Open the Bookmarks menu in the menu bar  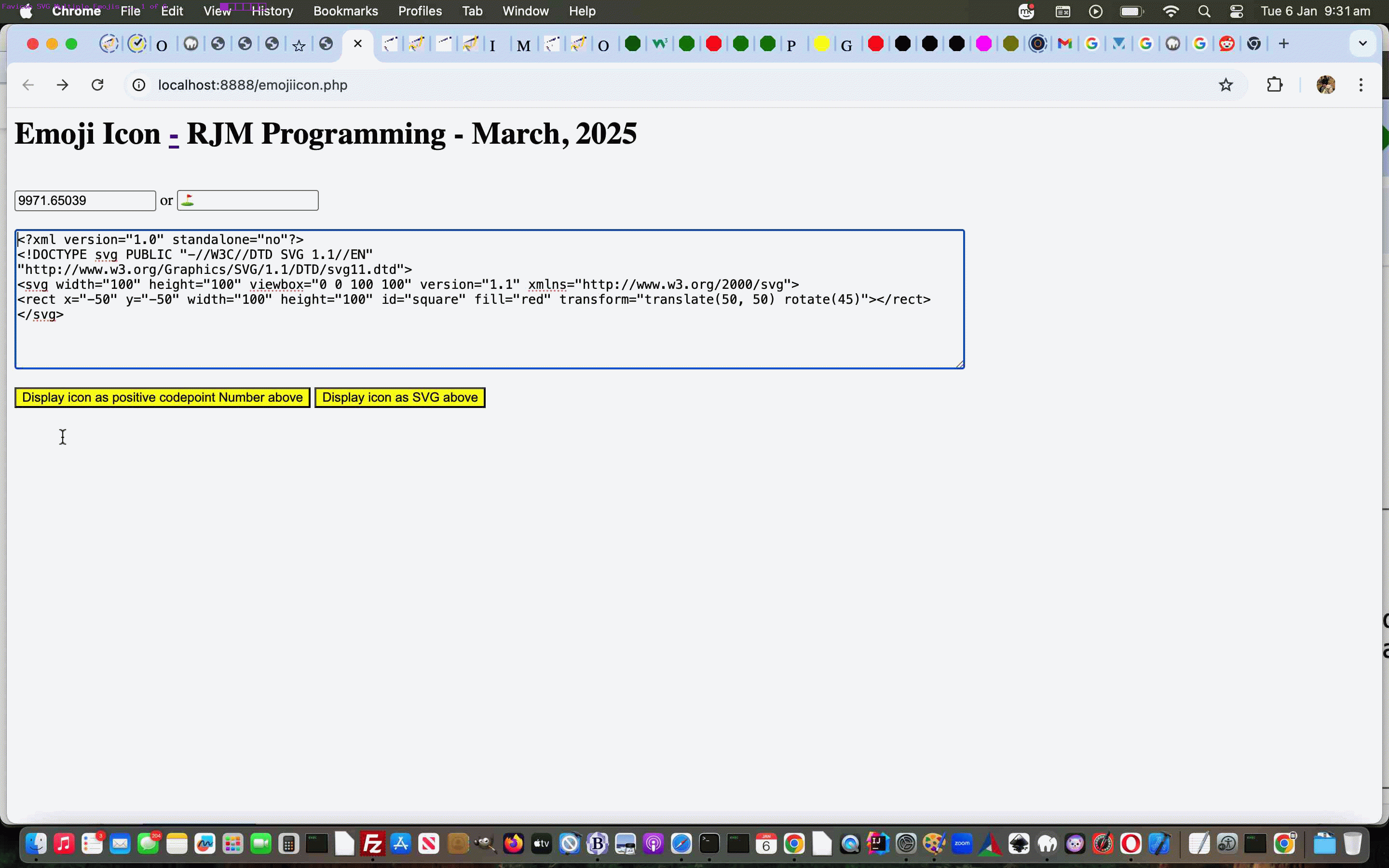tap(345, 11)
